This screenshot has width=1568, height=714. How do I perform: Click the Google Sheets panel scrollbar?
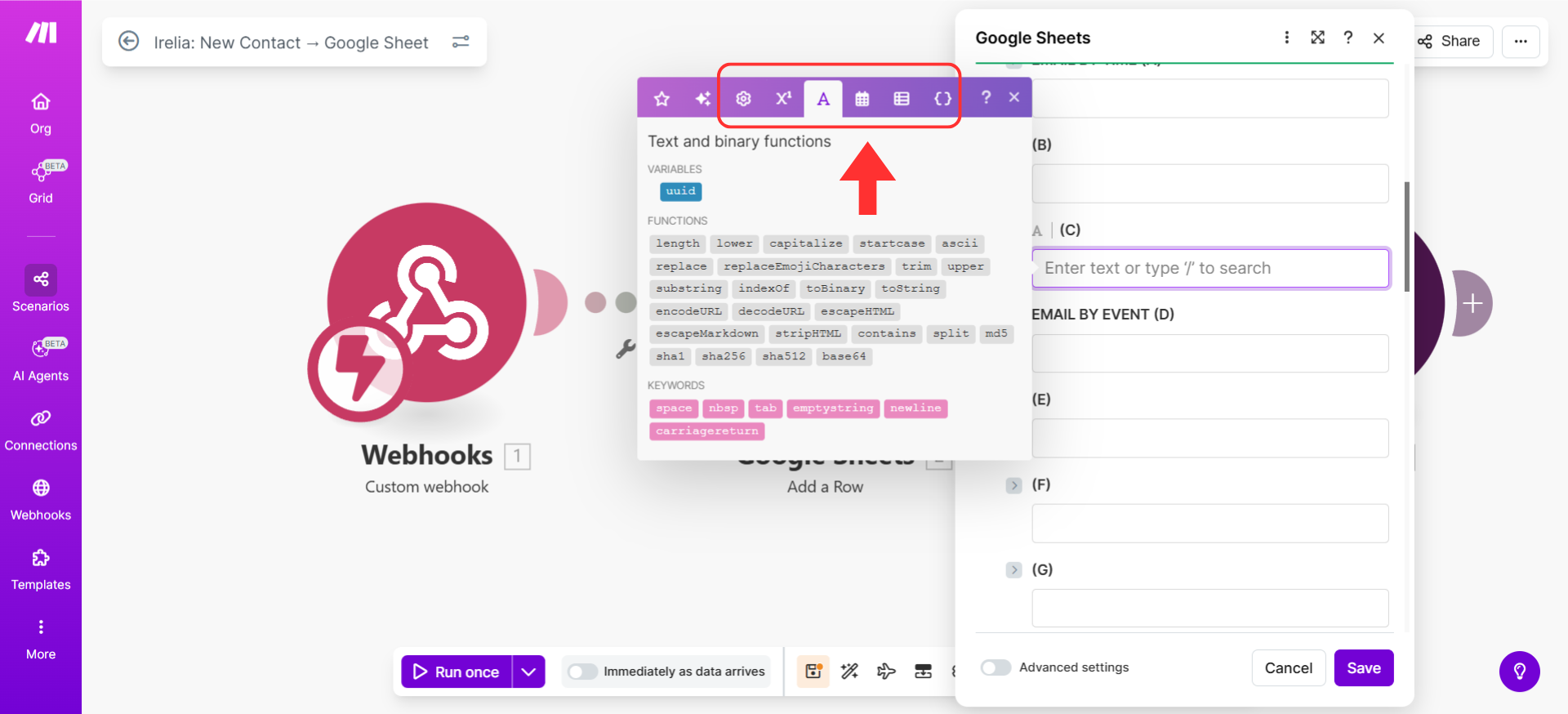(x=1406, y=236)
